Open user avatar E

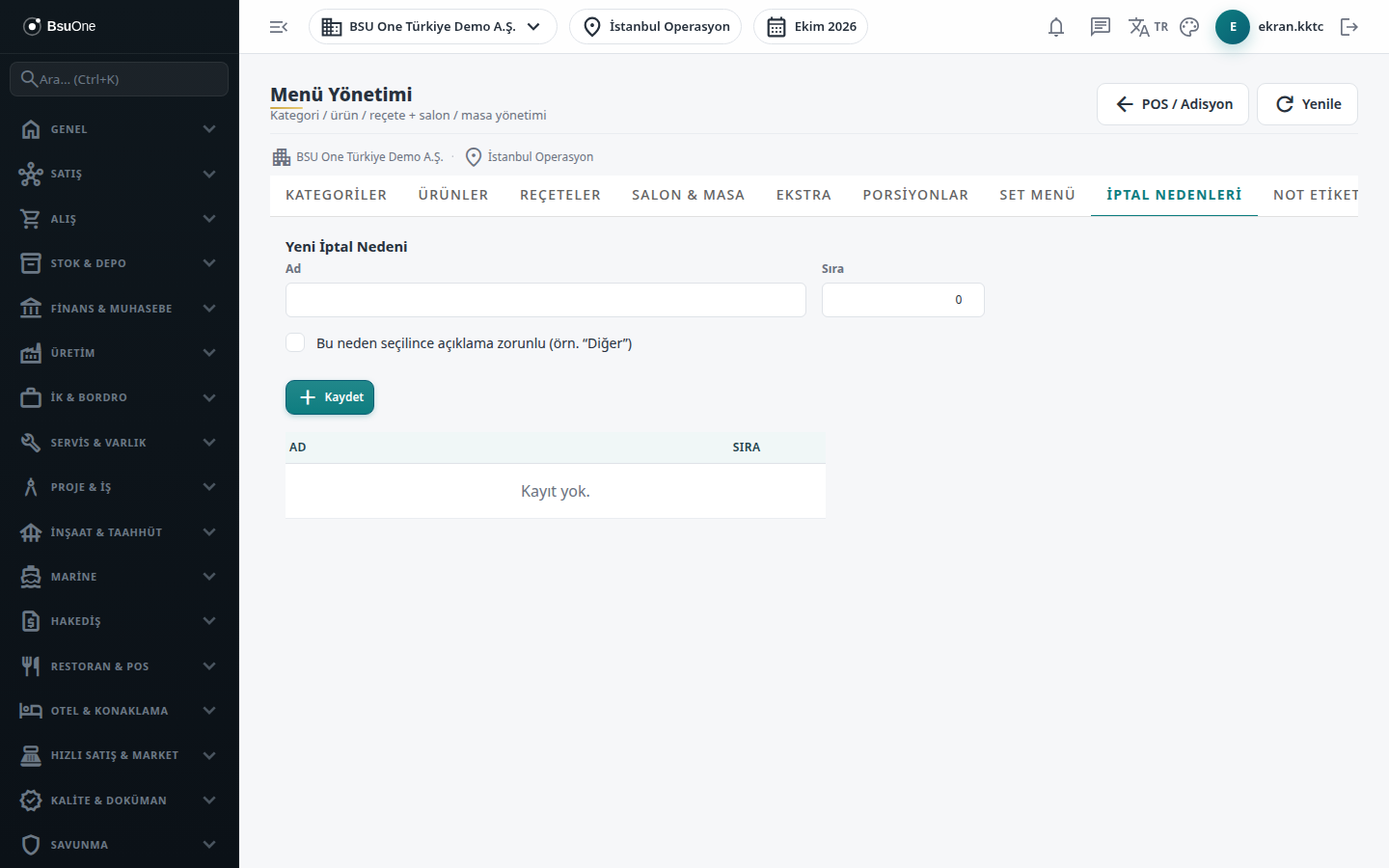tap(1233, 27)
